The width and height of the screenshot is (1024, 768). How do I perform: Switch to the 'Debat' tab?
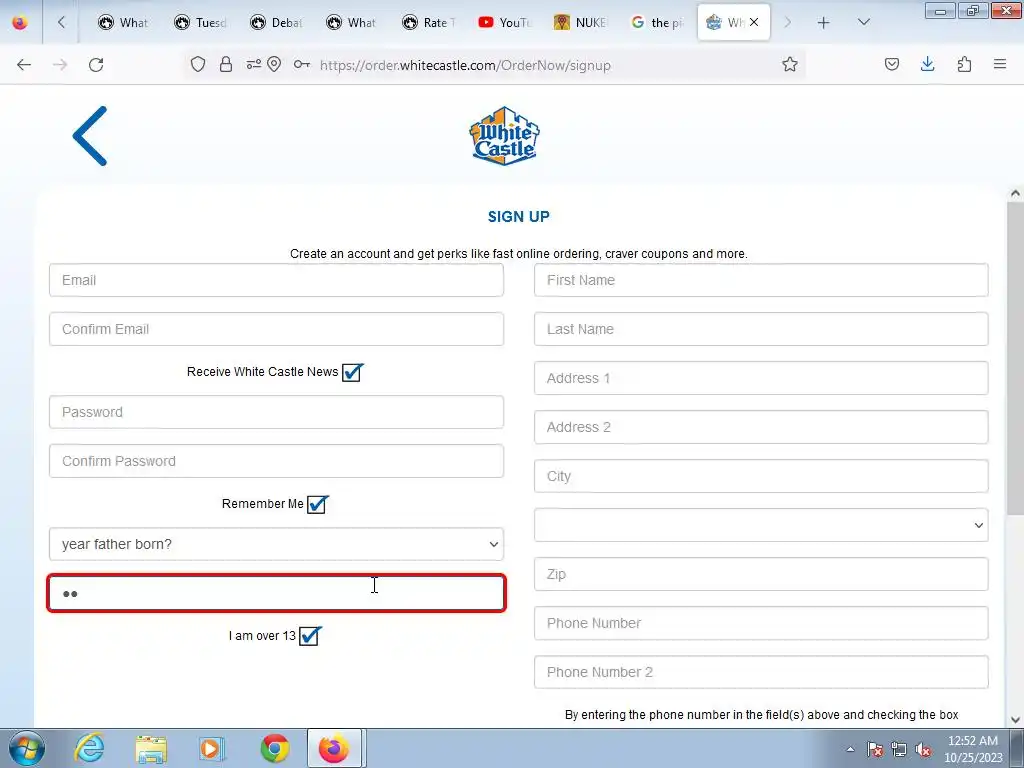(x=275, y=23)
